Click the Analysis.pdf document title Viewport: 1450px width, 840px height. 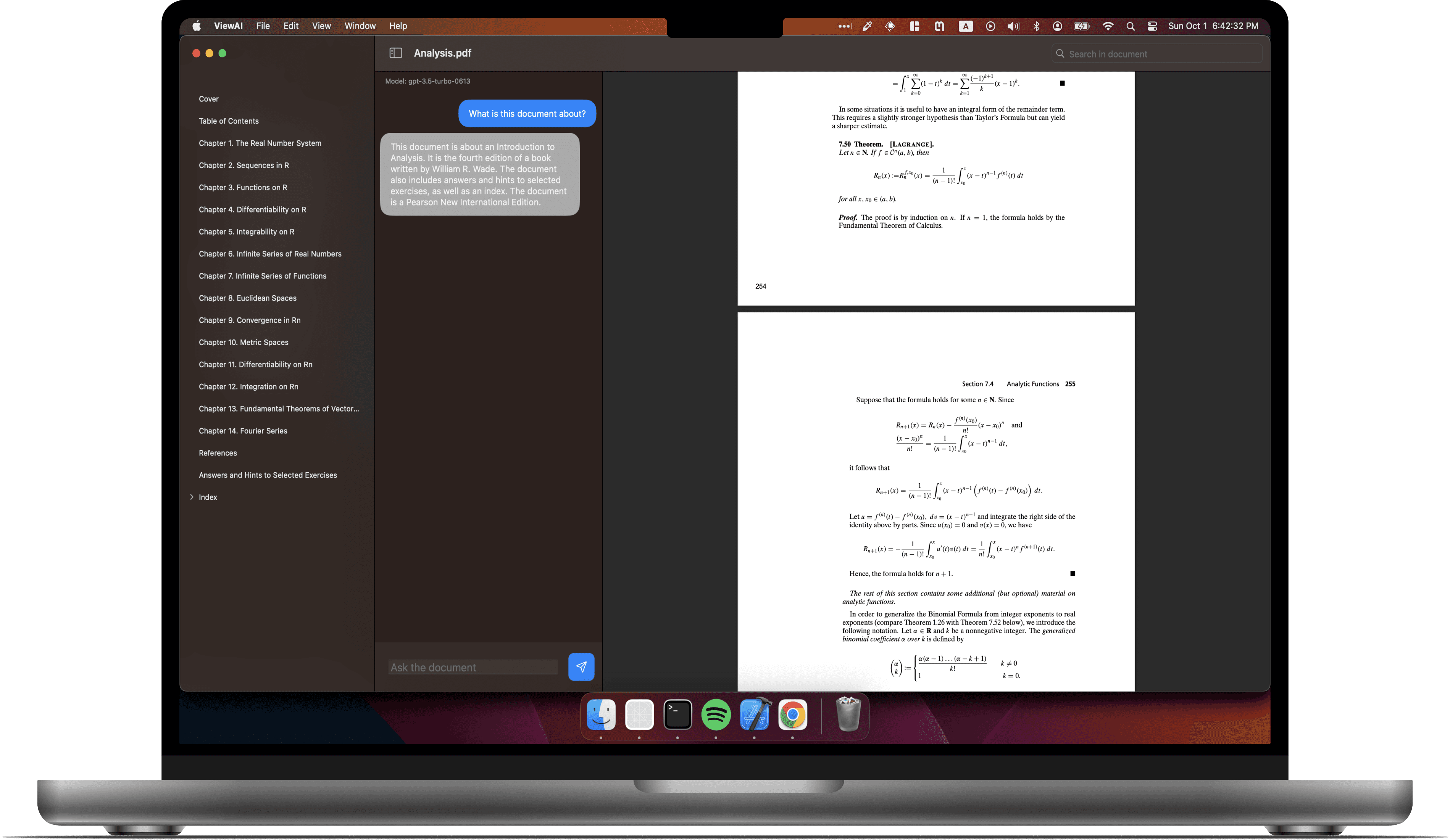click(x=442, y=53)
